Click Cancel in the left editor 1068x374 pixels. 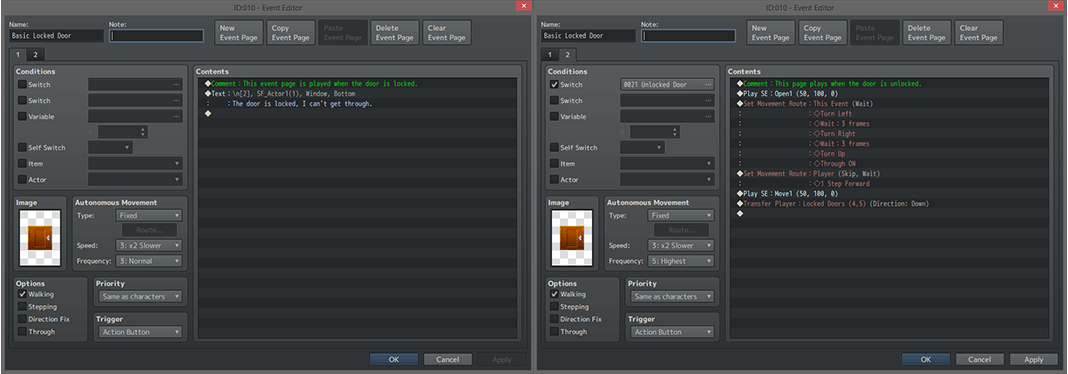[x=447, y=359]
